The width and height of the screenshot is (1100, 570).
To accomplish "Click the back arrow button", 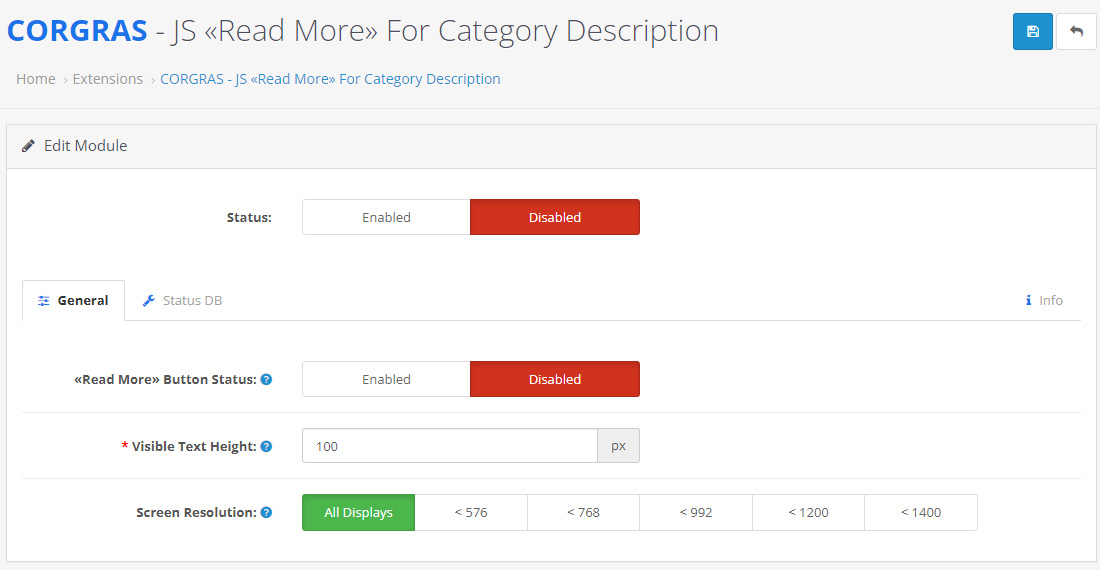I will (x=1076, y=32).
